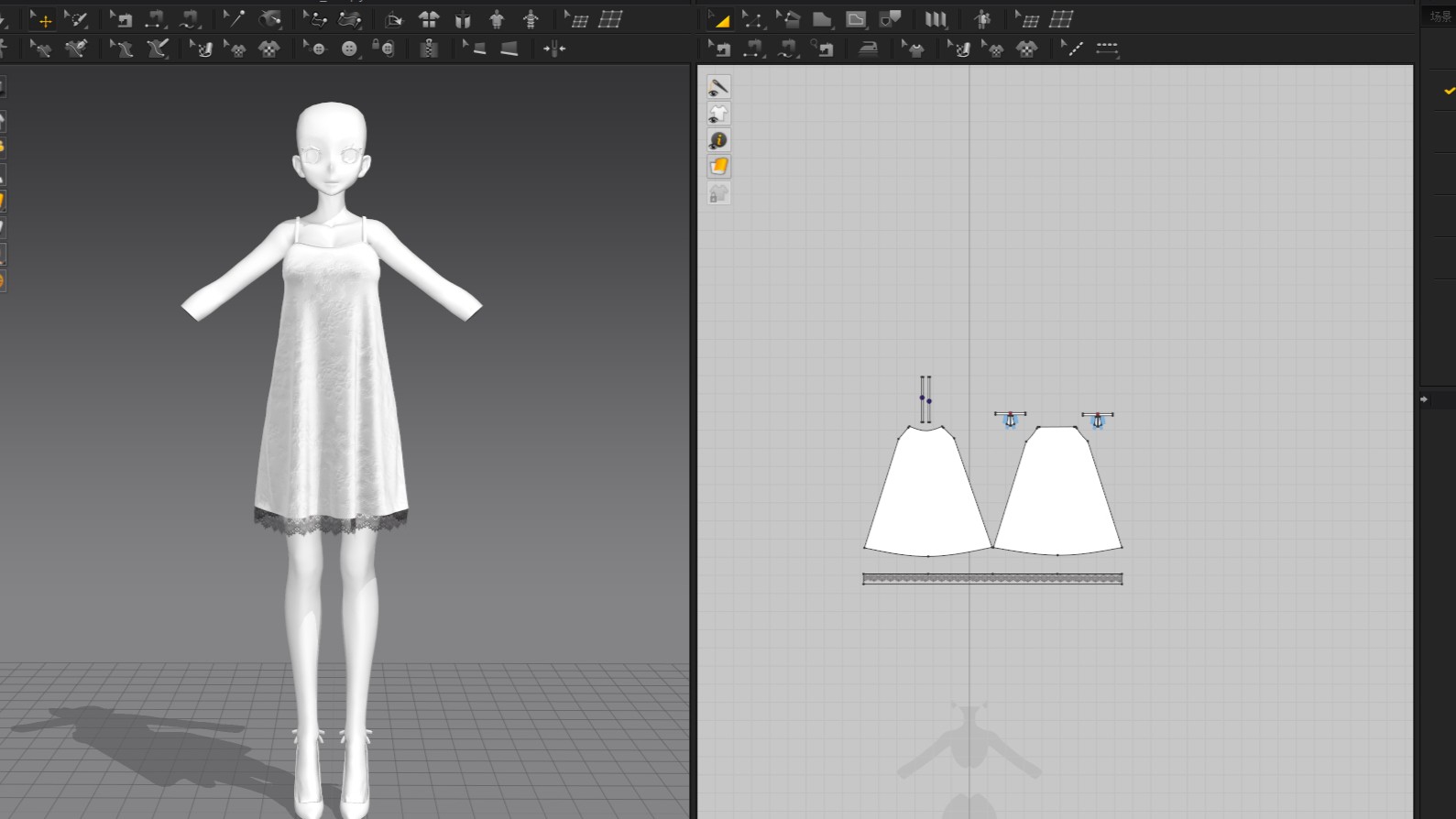Select the zipper tool

(x=429, y=49)
